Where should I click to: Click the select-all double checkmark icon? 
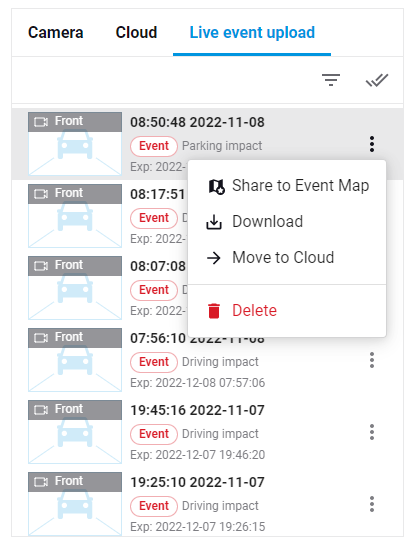click(377, 80)
